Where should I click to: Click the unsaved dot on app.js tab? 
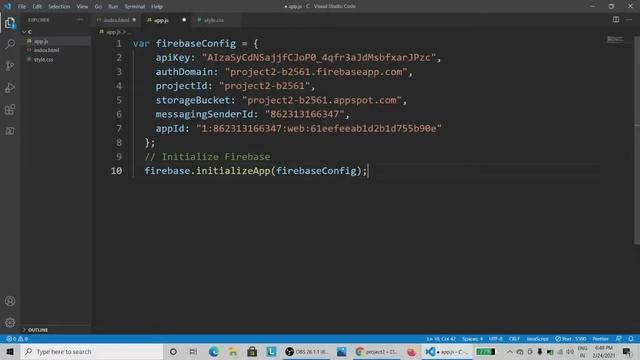point(184,20)
